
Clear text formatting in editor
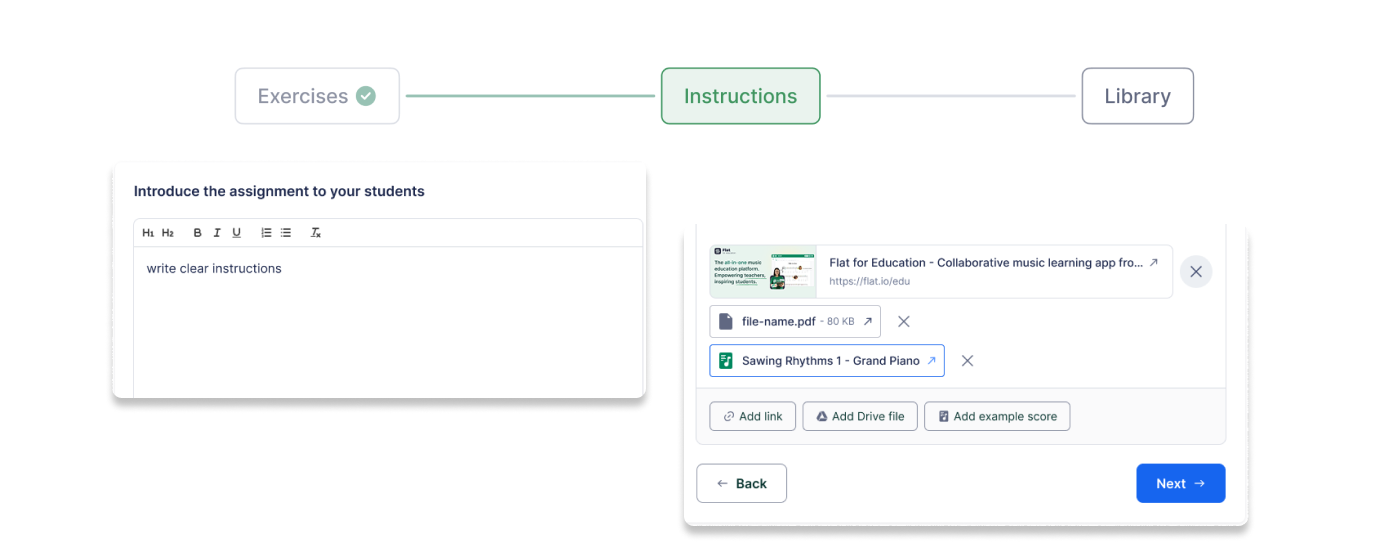pyautogui.click(x=316, y=233)
